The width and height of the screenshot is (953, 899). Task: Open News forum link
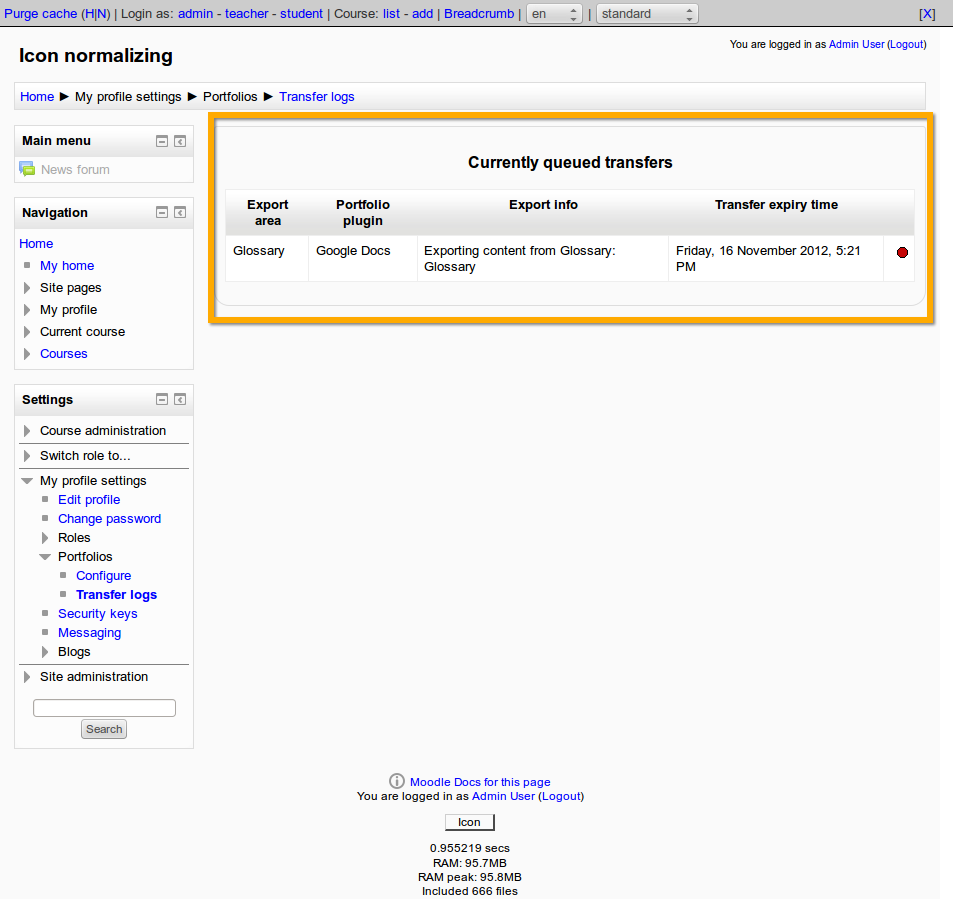(75, 170)
